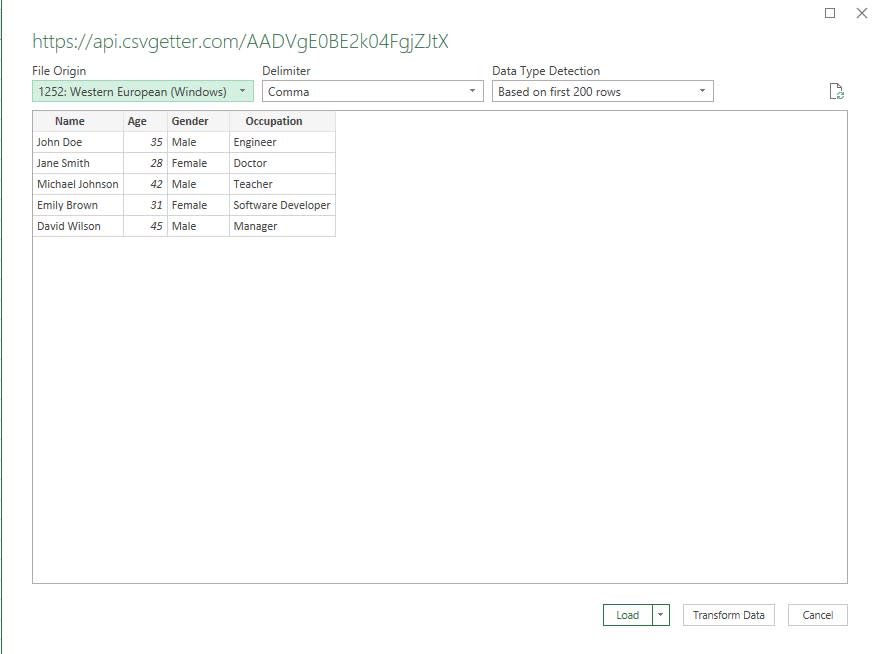Expand the Data Type Detection dropdown
The height and width of the screenshot is (654, 877).
pyautogui.click(x=702, y=90)
